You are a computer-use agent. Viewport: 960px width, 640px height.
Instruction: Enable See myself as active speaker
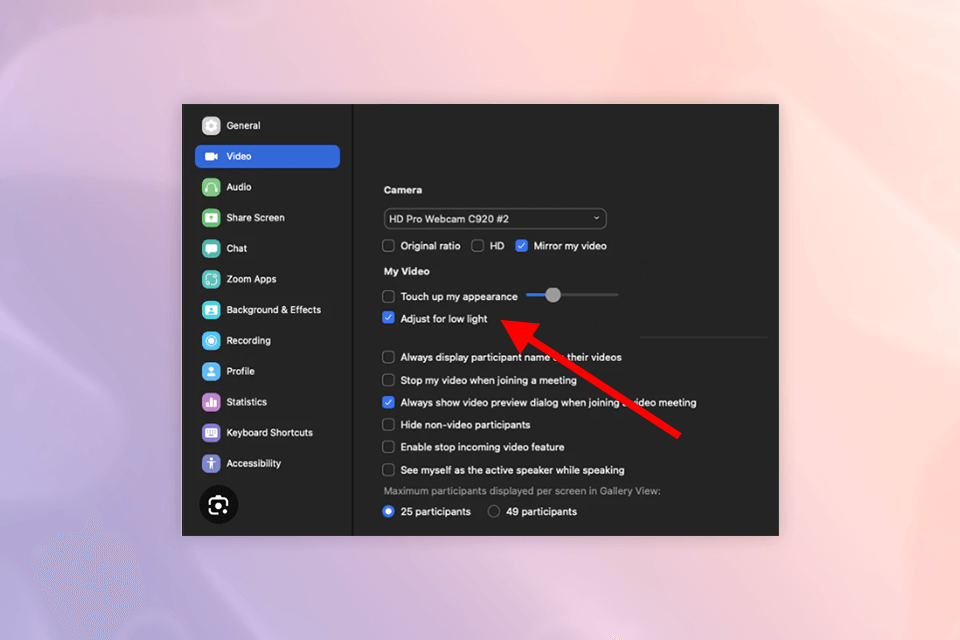[388, 470]
